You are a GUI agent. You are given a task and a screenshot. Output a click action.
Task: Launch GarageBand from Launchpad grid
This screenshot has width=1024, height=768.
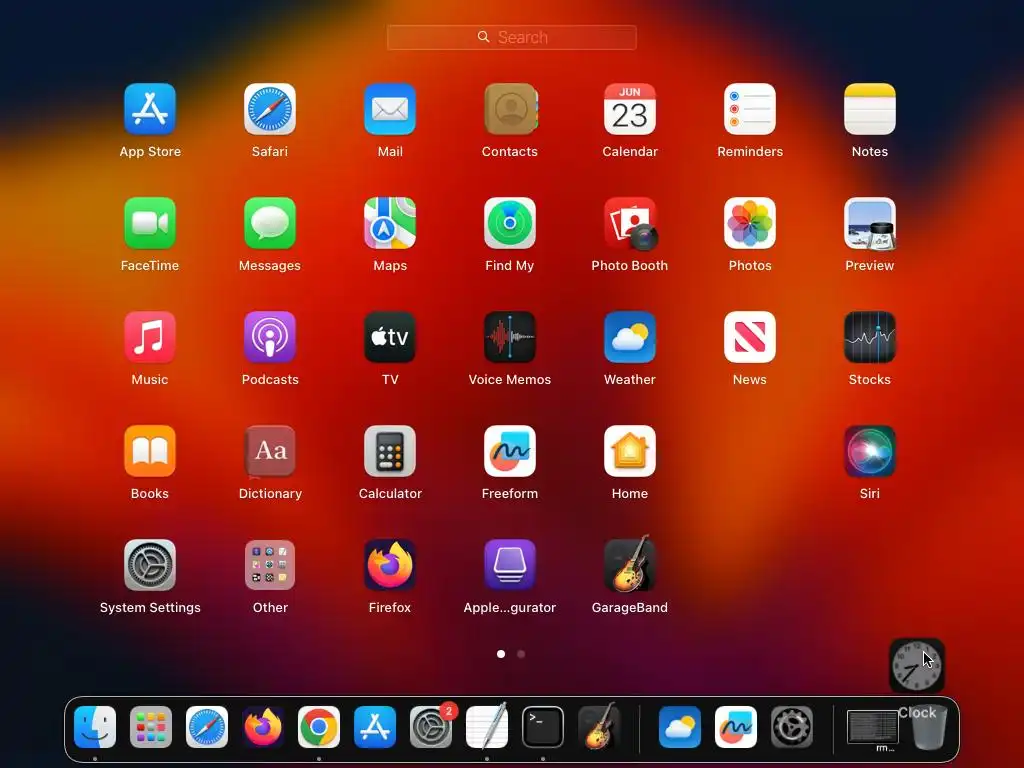tap(630, 564)
